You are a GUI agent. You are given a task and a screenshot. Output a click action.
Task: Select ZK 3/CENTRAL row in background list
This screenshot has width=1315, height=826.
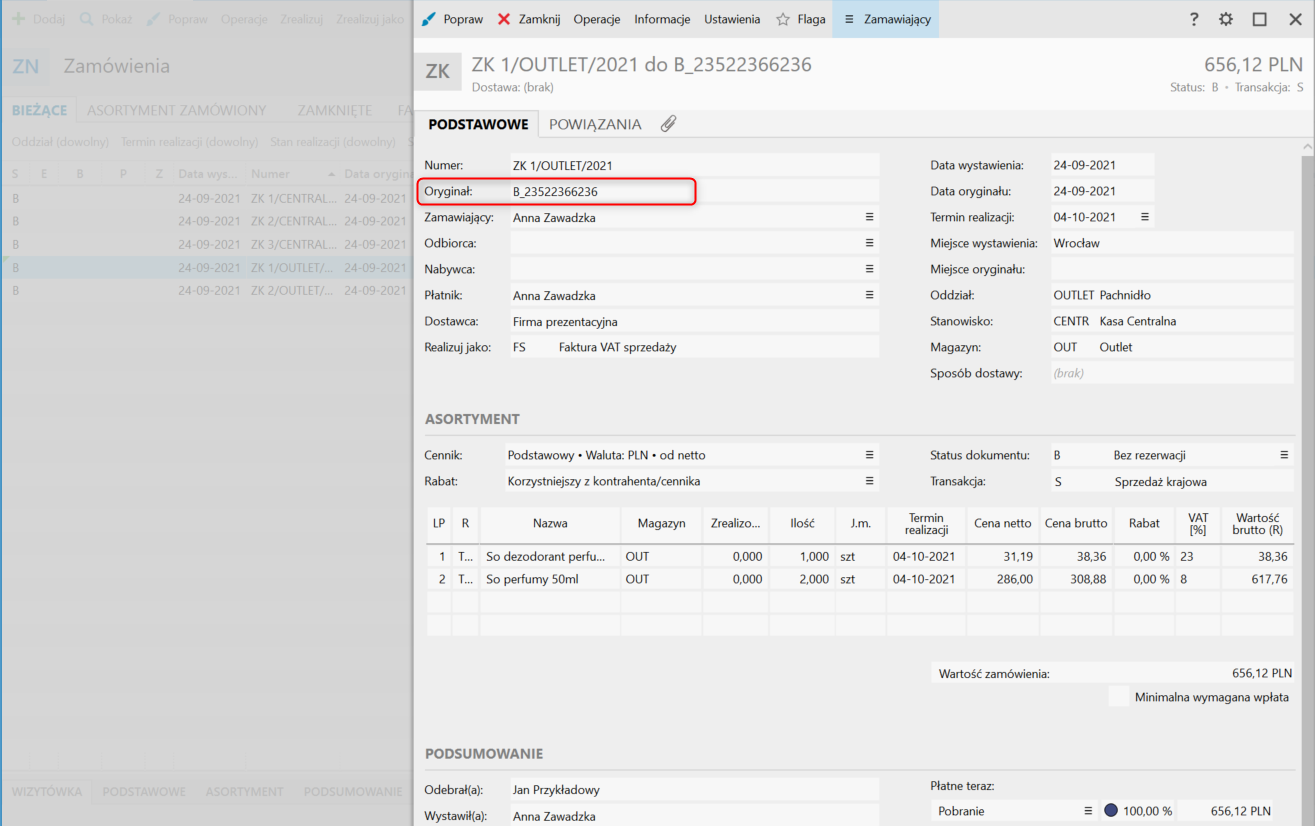(x=206, y=244)
